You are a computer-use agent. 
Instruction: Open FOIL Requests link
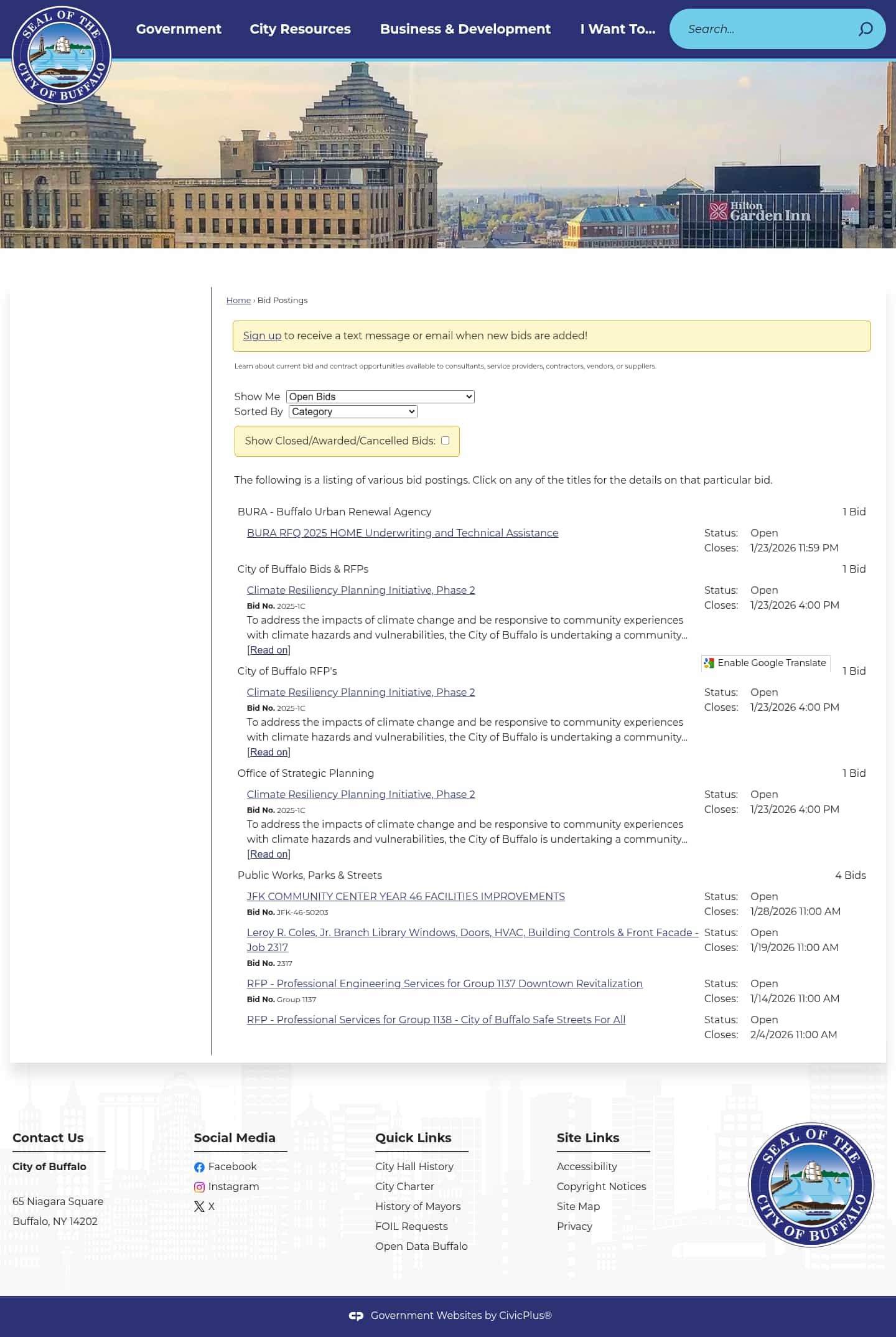[x=411, y=1227]
